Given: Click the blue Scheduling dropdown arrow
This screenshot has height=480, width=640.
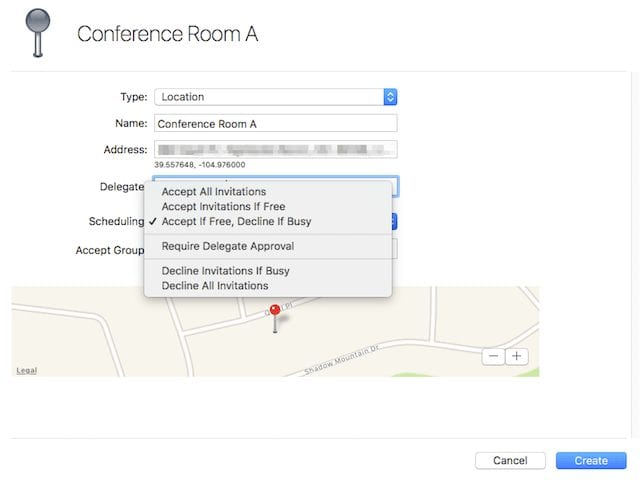Looking at the screenshot, I should pos(395,221).
